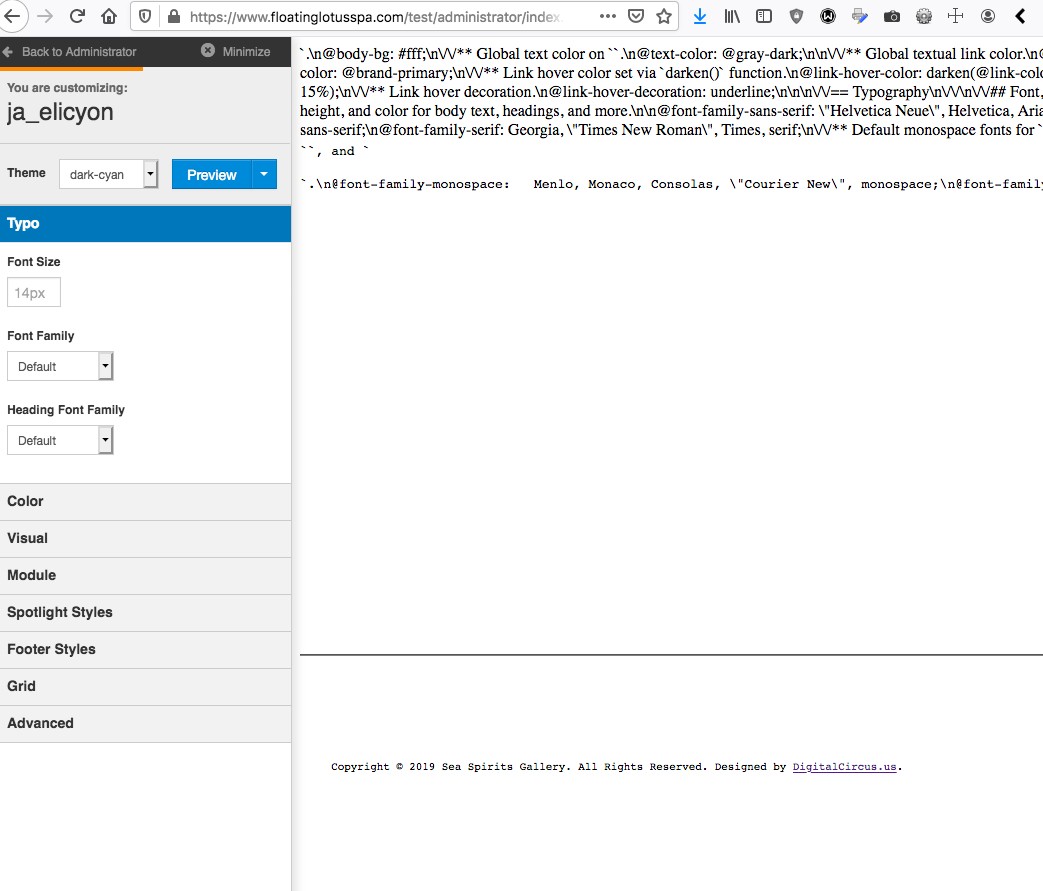This screenshot has width=1043, height=891.
Task: Open the Heading Font Family dropdown
Action: (x=60, y=441)
